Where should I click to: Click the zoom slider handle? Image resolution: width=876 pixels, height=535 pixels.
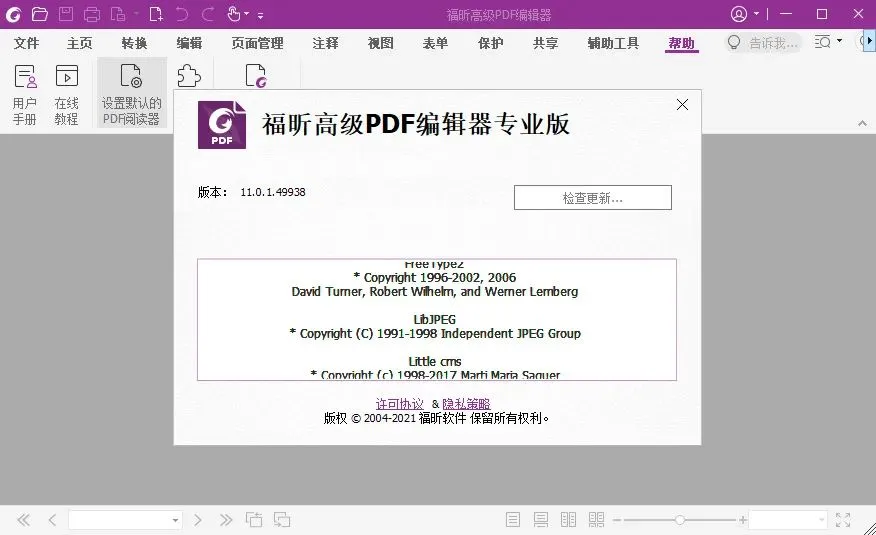tap(679, 520)
